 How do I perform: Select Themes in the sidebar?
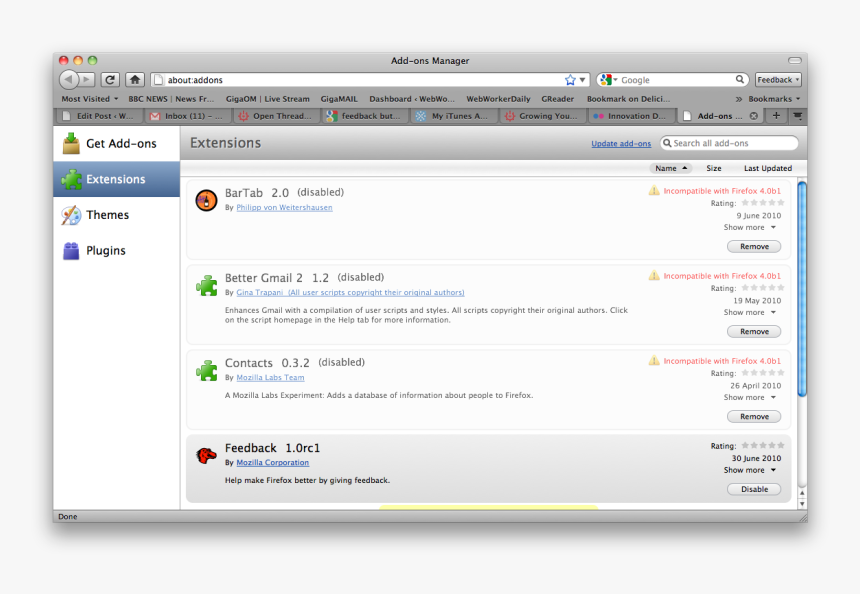[x=116, y=215]
